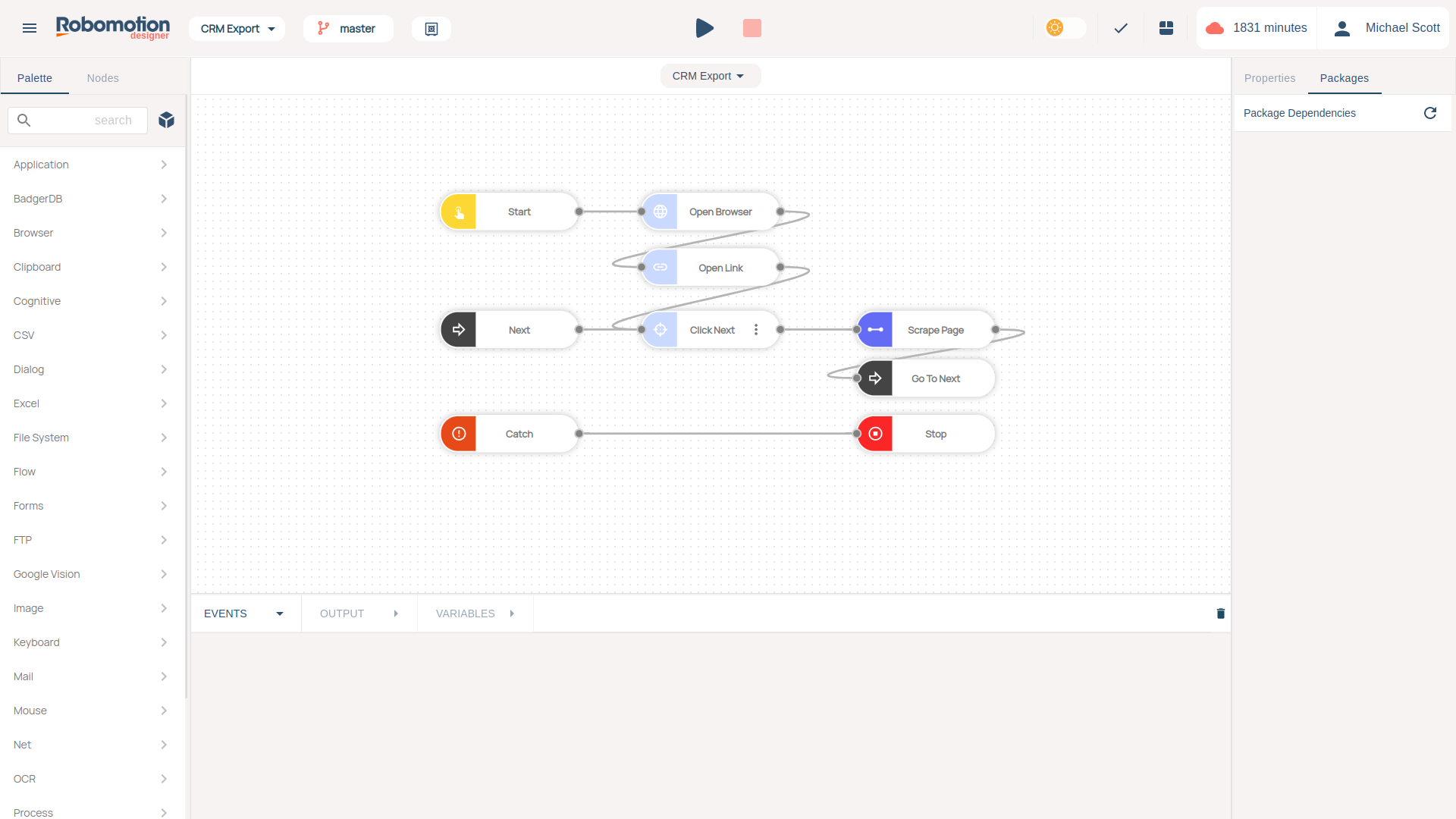This screenshot has width=1456, height=819.
Task: Open Michael Scott user profile
Action: click(x=1342, y=28)
